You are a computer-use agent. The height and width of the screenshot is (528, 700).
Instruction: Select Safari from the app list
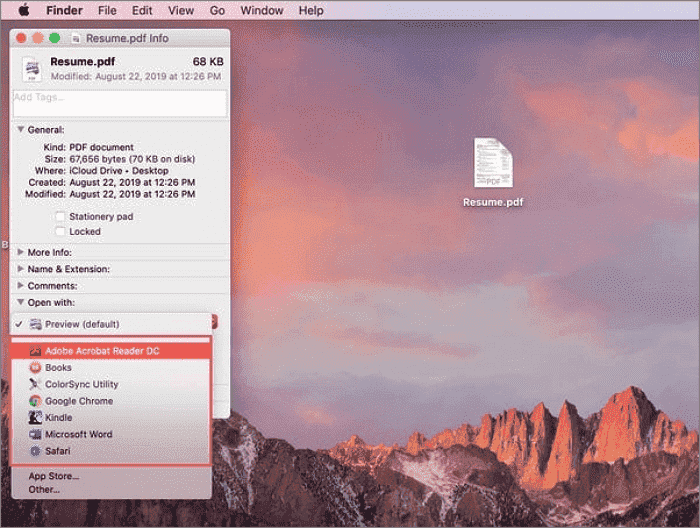click(111, 451)
